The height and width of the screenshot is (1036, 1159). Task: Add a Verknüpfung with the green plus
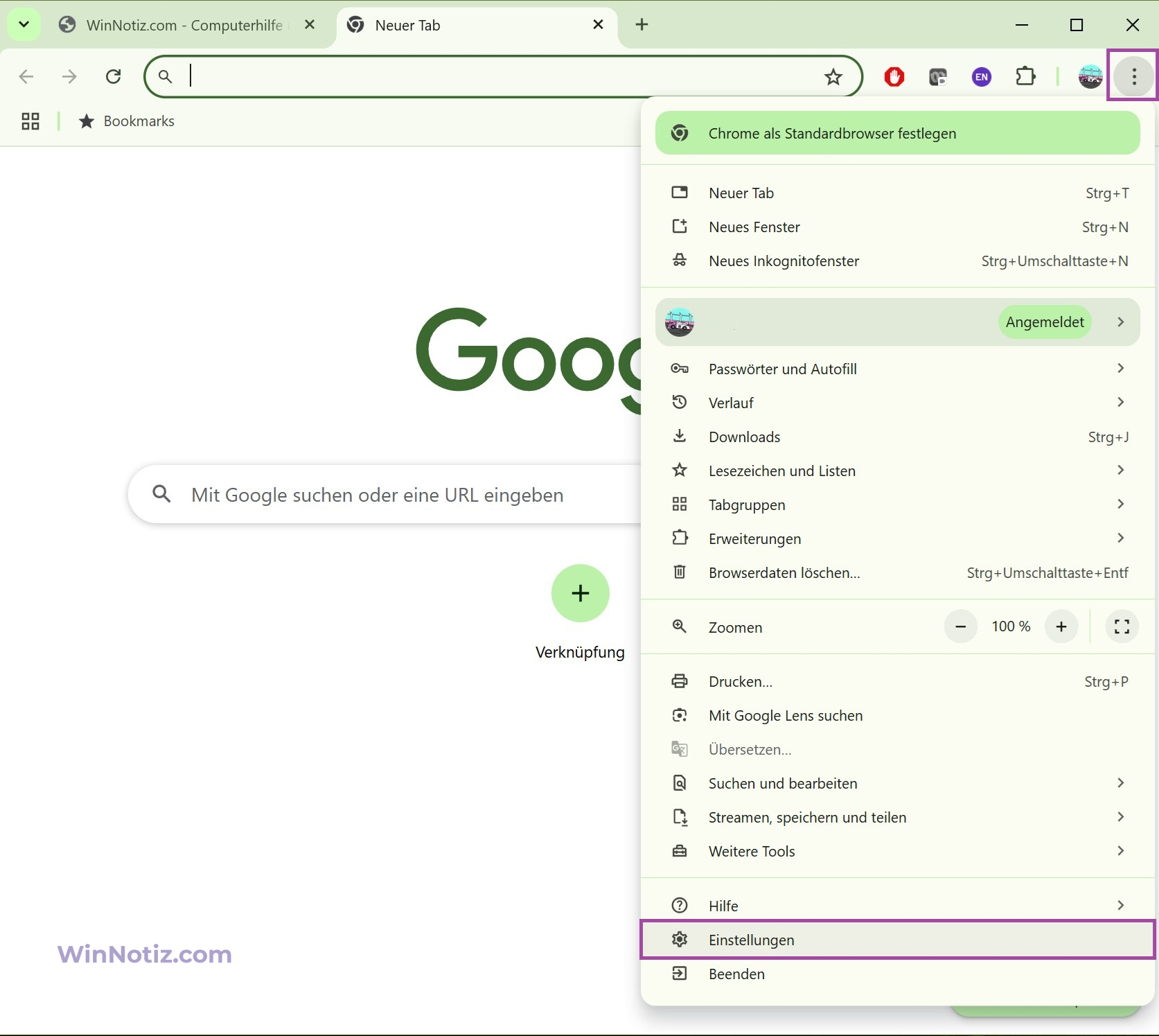pyautogui.click(x=581, y=593)
